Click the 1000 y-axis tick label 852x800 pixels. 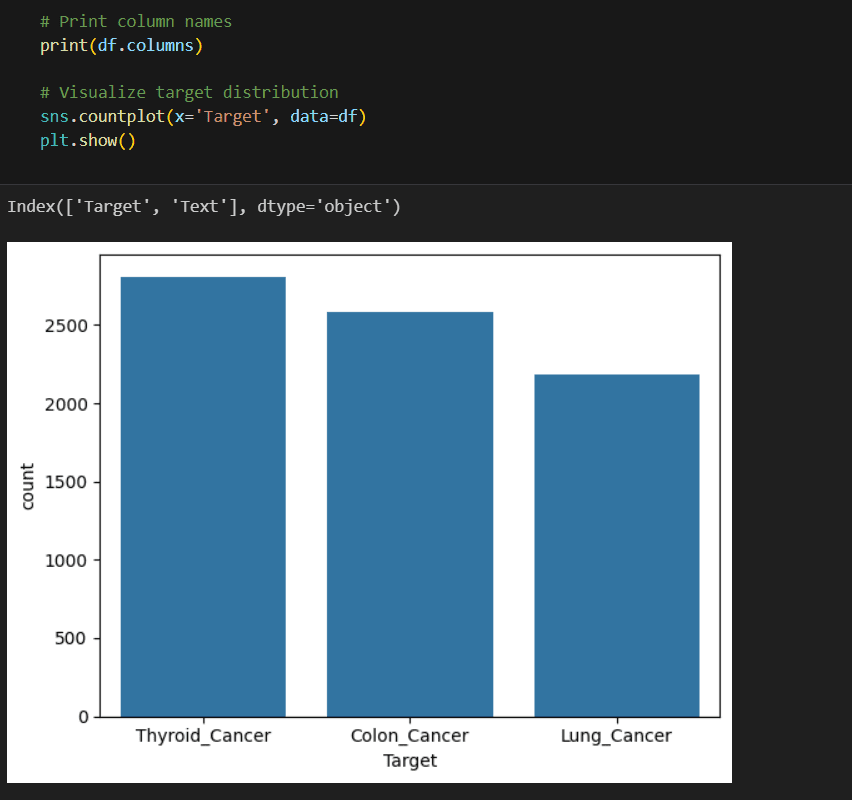(x=66, y=560)
